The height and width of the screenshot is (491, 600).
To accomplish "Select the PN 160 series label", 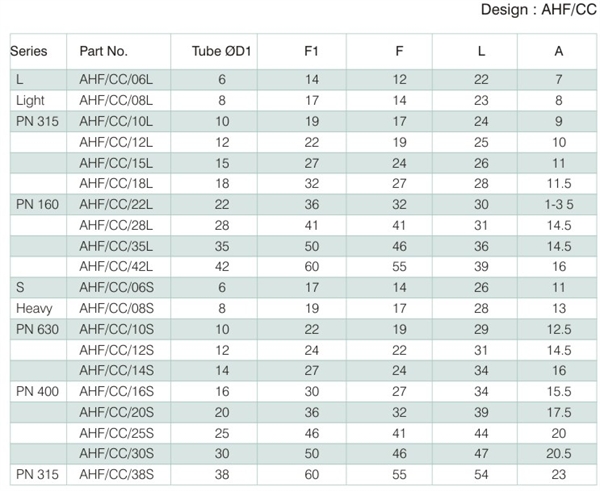I will [x=38, y=204].
